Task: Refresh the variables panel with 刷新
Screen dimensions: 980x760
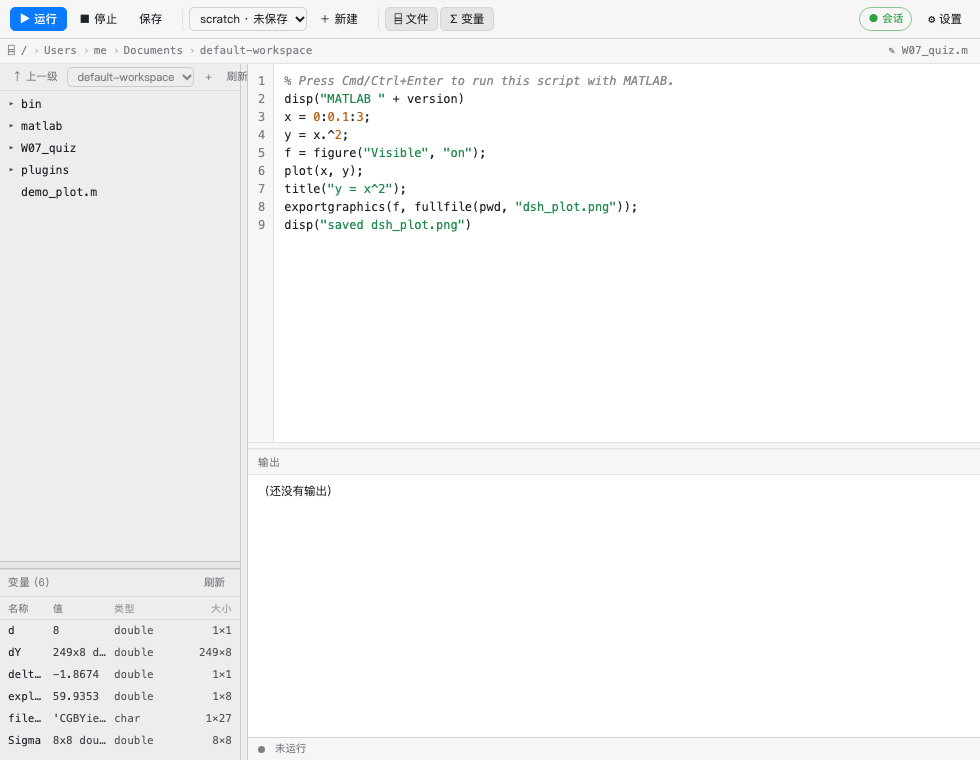Action: [x=214, y=582]
